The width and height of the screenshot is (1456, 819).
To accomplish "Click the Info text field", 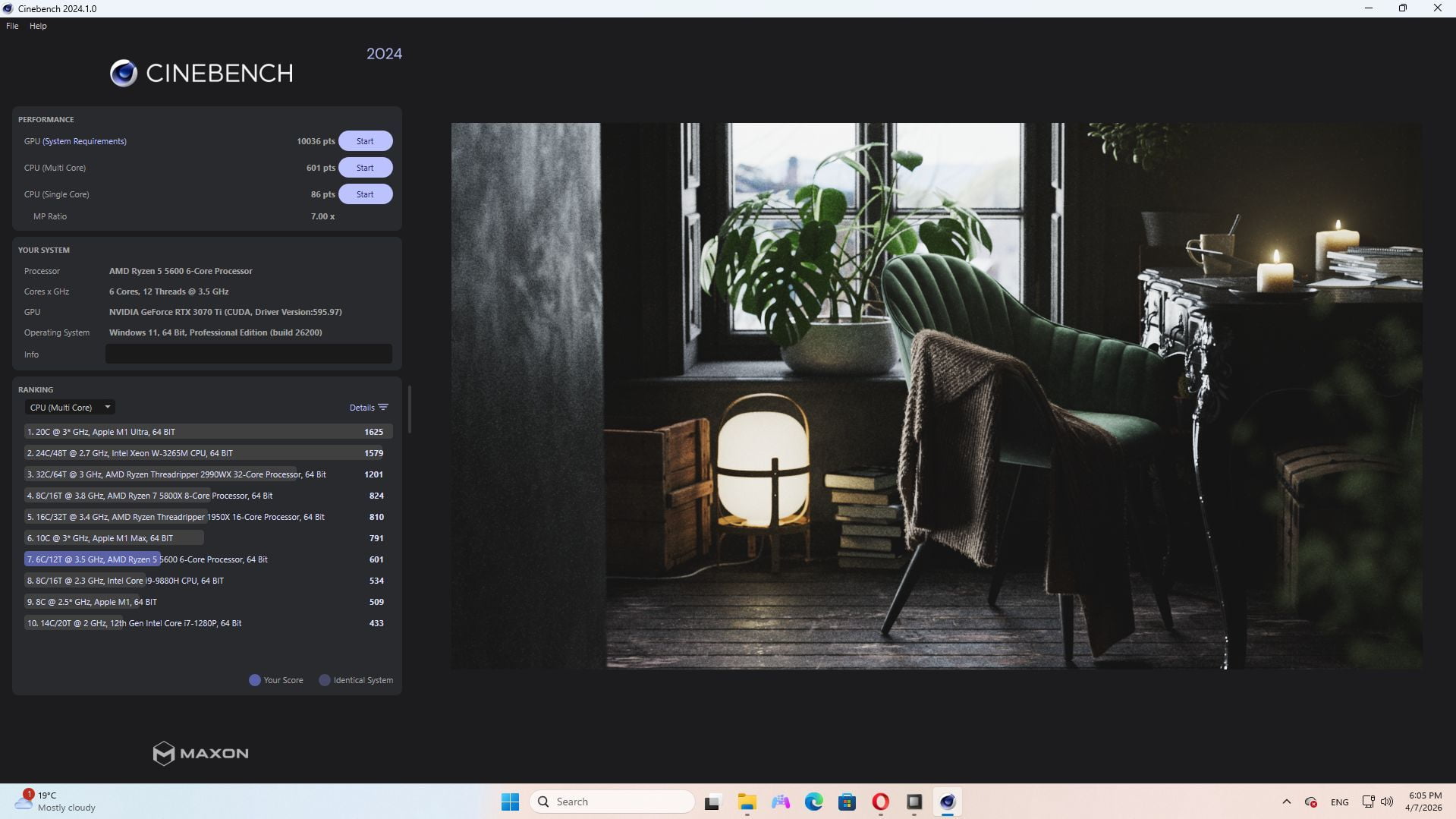I will coord(248,354).
